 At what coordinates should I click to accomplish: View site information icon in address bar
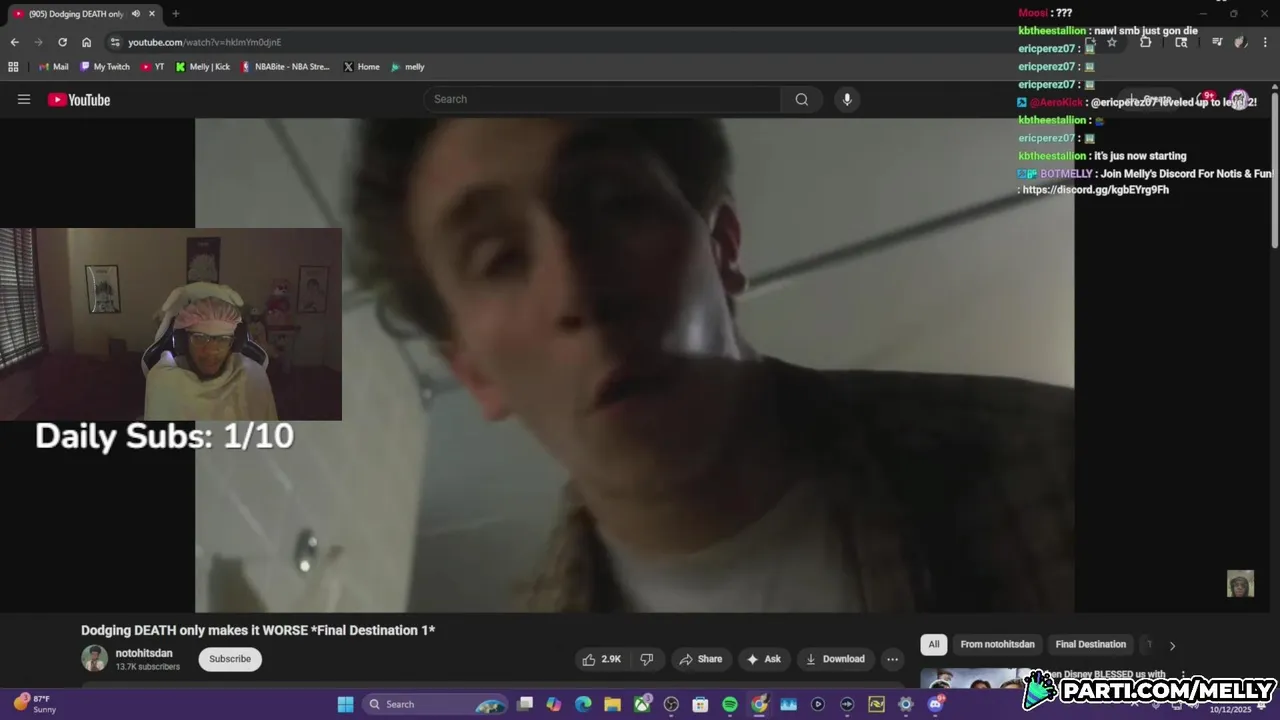(115, 42)
